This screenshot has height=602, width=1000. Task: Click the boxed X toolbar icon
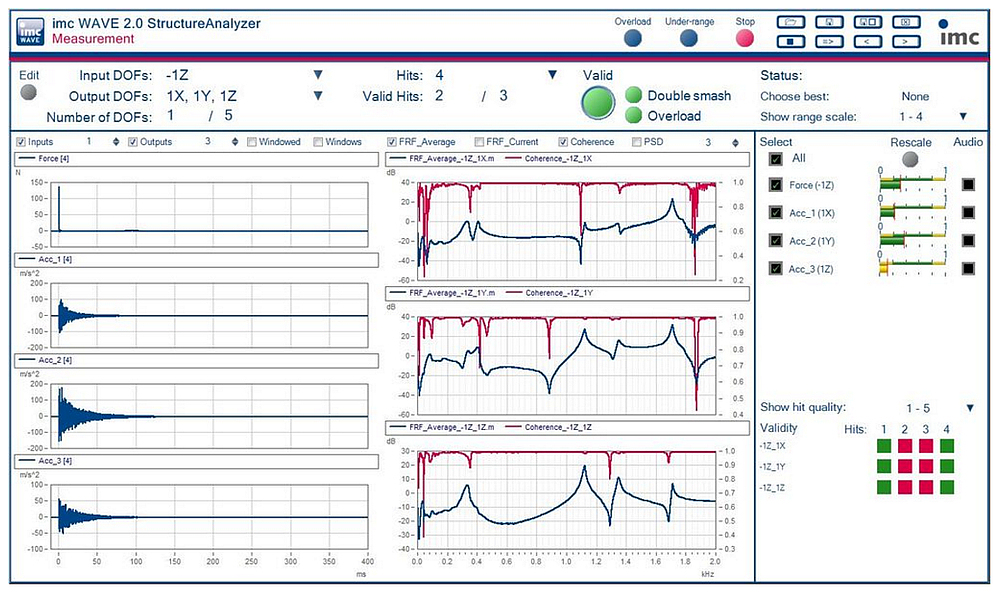click(906, 22)
